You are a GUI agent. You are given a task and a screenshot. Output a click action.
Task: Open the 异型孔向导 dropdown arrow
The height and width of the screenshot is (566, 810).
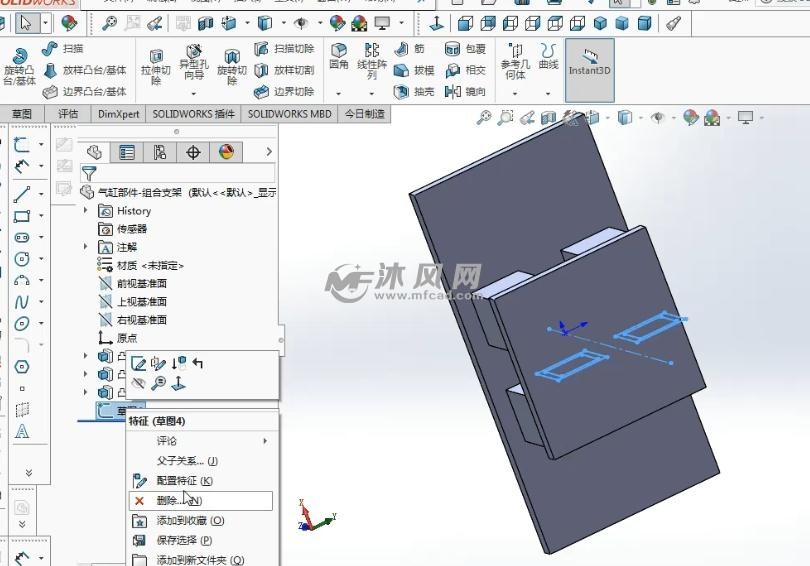coord(194,93)
